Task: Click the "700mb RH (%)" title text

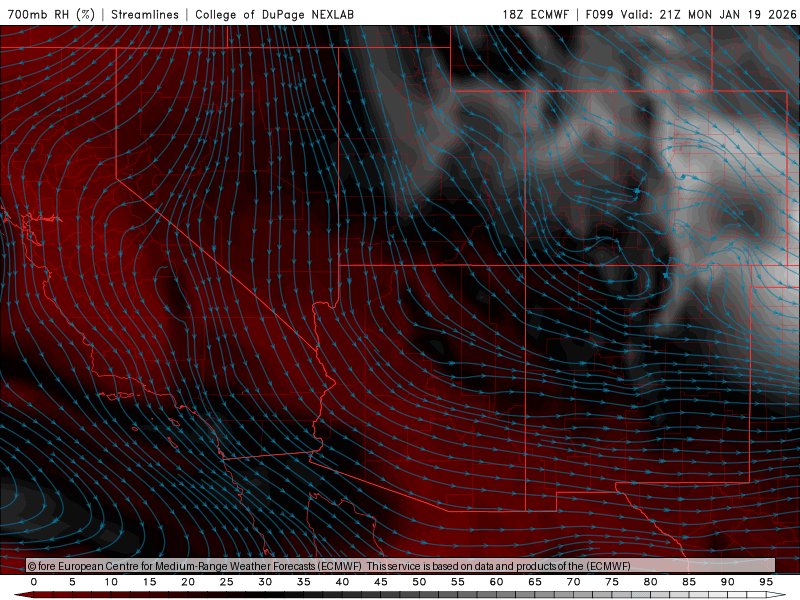Action: point(51,14)
